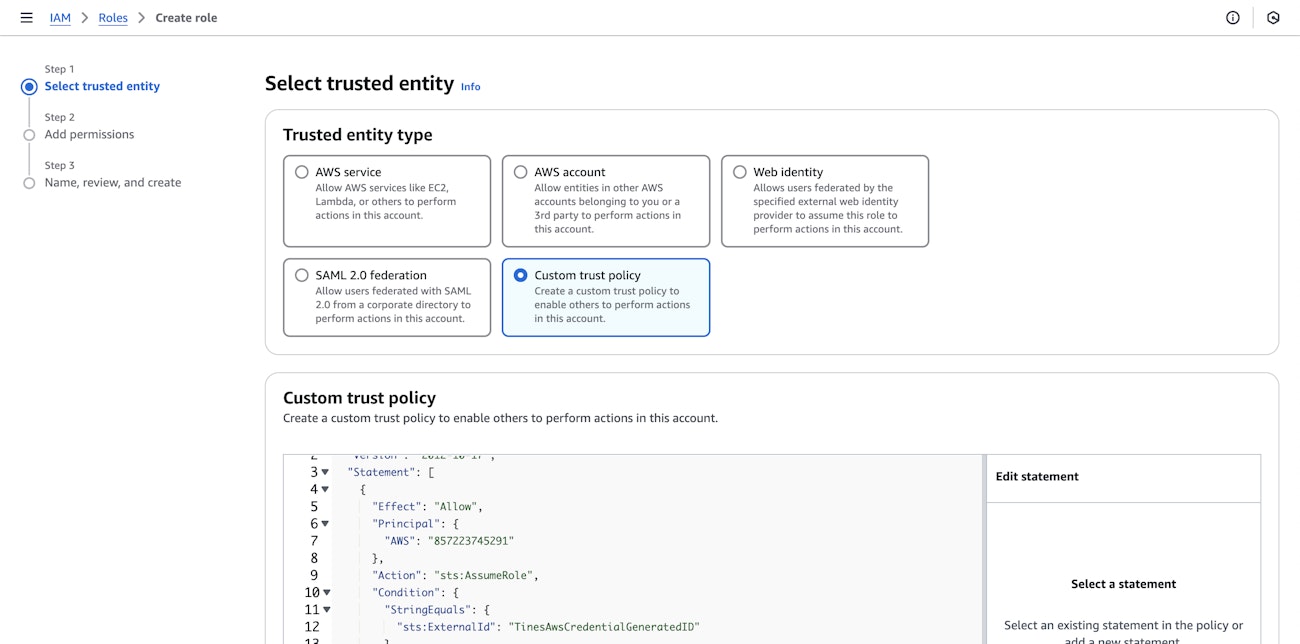
Task: Select AWS account trusted entity
Action: (x=521, y=172)
